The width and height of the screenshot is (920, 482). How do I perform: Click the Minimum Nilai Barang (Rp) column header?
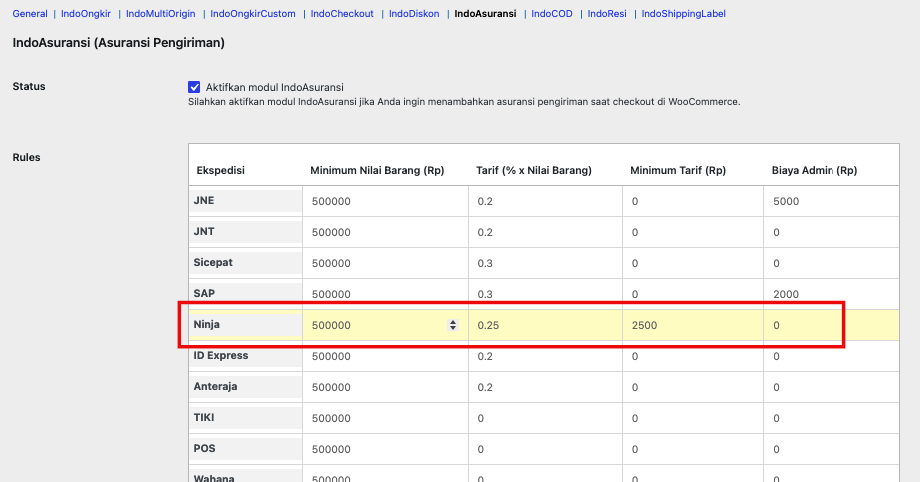click(377, 170)
